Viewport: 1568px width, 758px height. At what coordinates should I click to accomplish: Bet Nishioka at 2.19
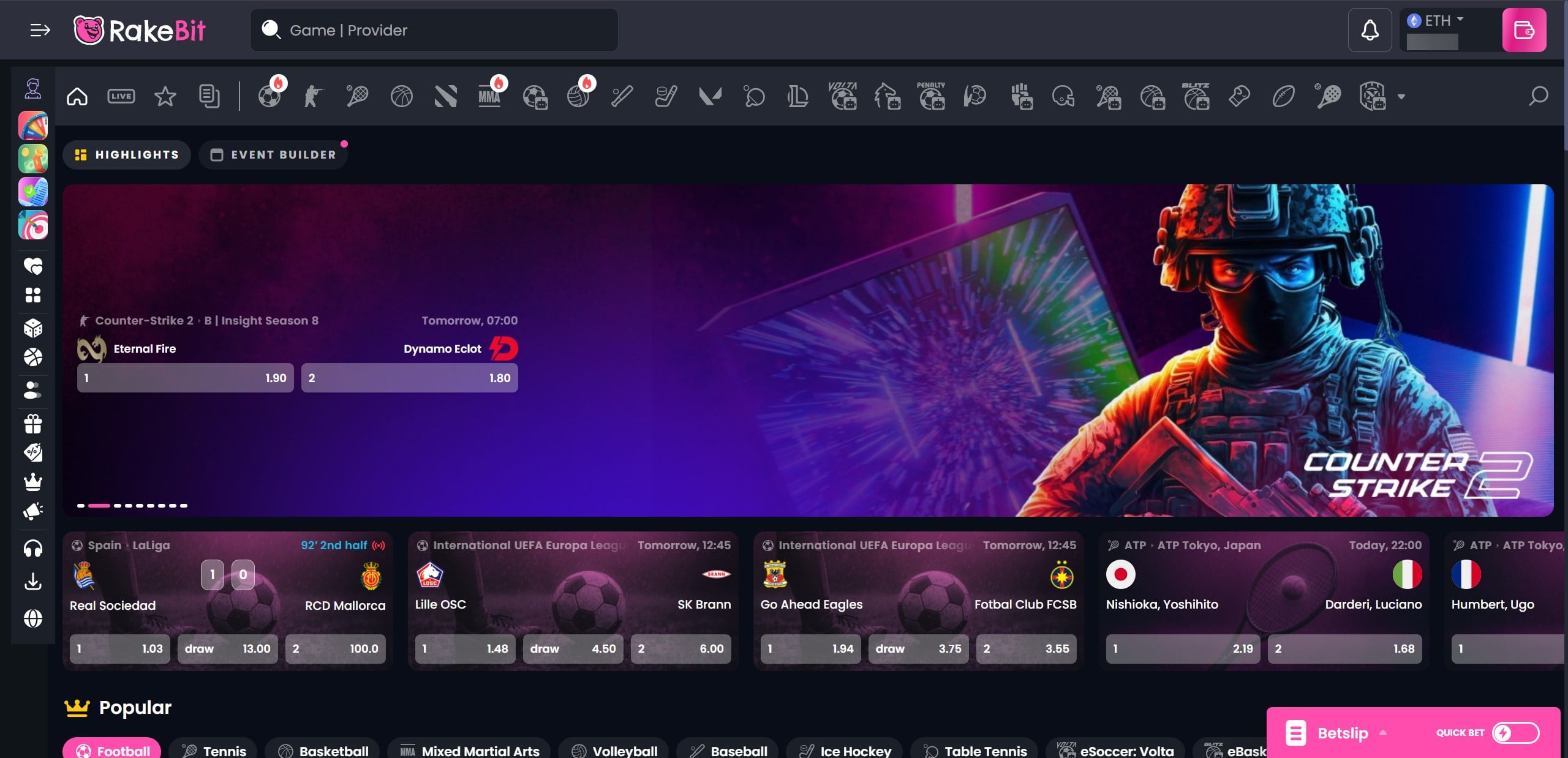(x=1183, y=648)
